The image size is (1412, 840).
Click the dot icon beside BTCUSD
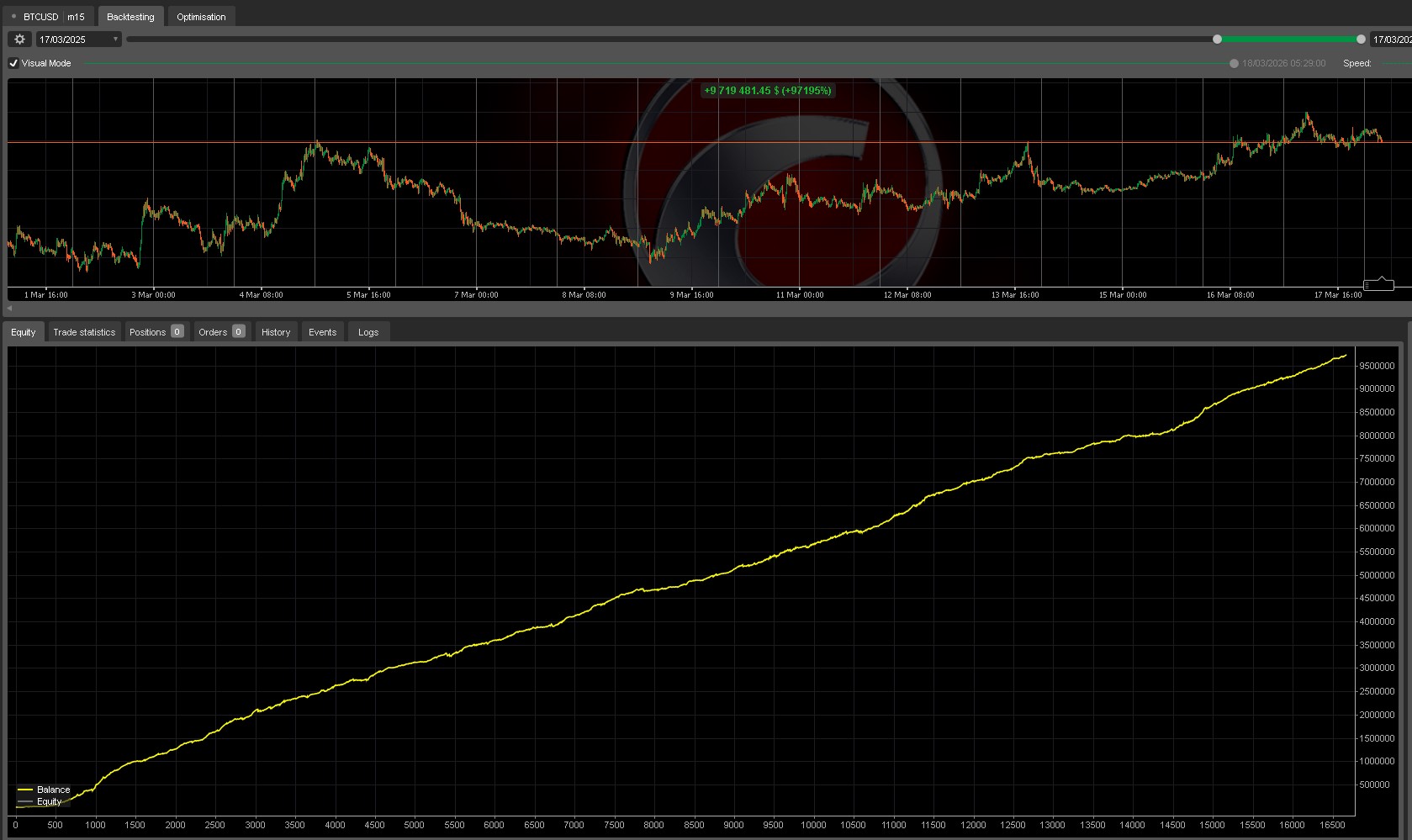coord(13,17)
